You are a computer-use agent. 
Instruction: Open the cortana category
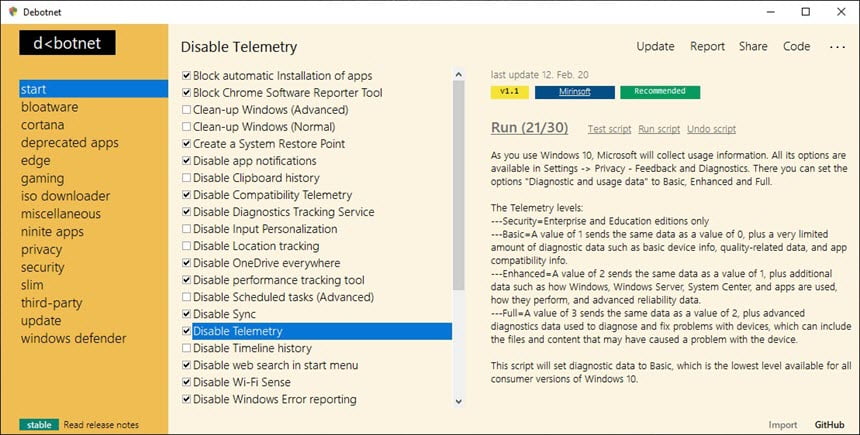[42, 125]
